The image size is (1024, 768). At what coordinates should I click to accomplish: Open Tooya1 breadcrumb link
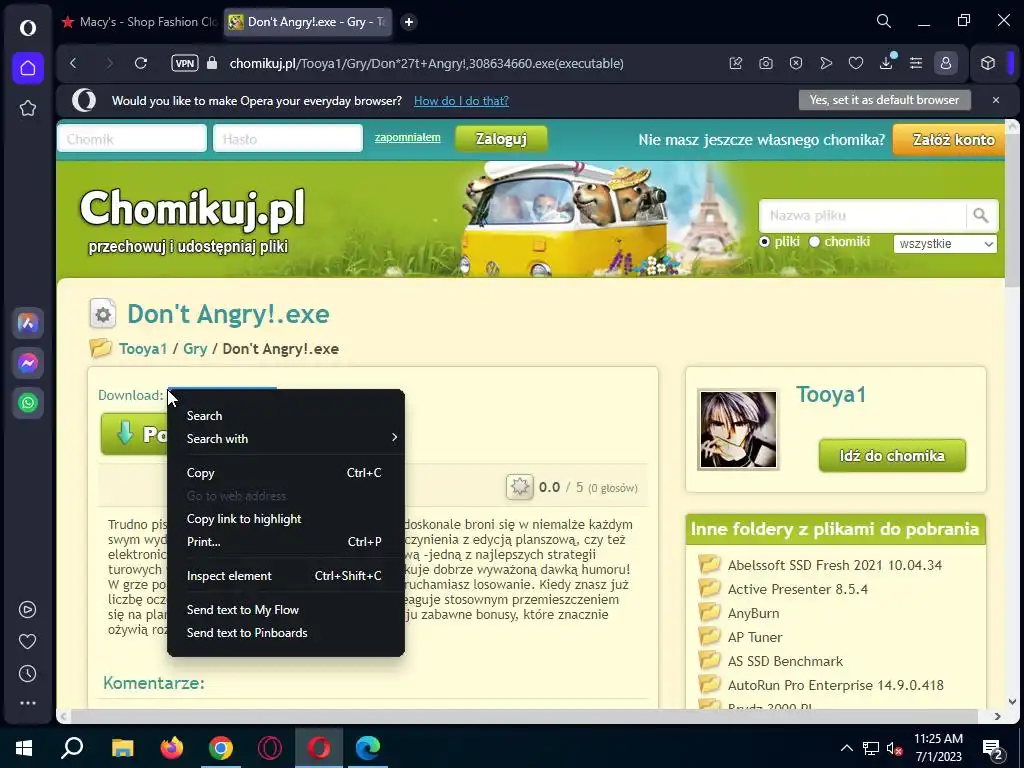(143, 349)
